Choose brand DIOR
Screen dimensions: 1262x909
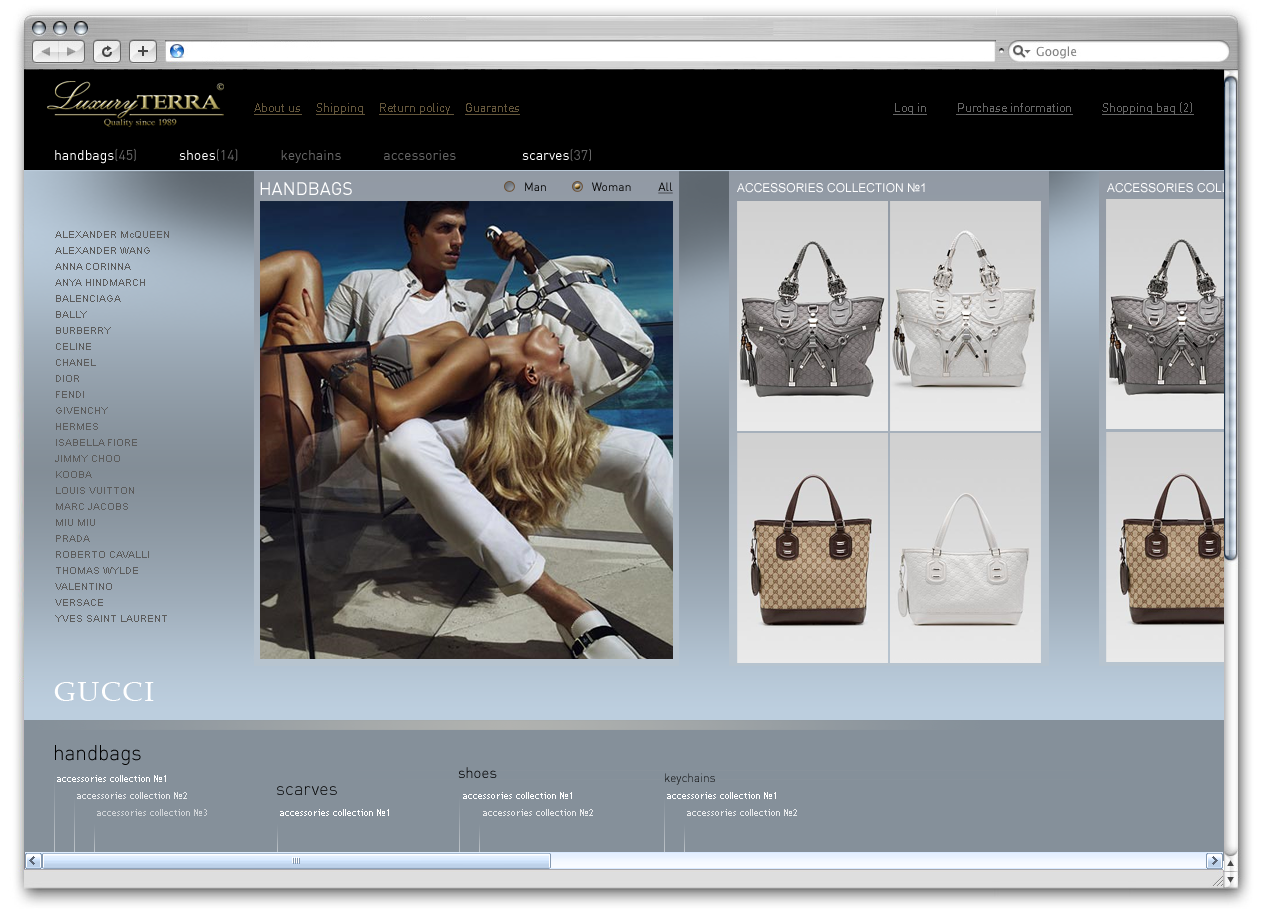(x=67, y=378)
